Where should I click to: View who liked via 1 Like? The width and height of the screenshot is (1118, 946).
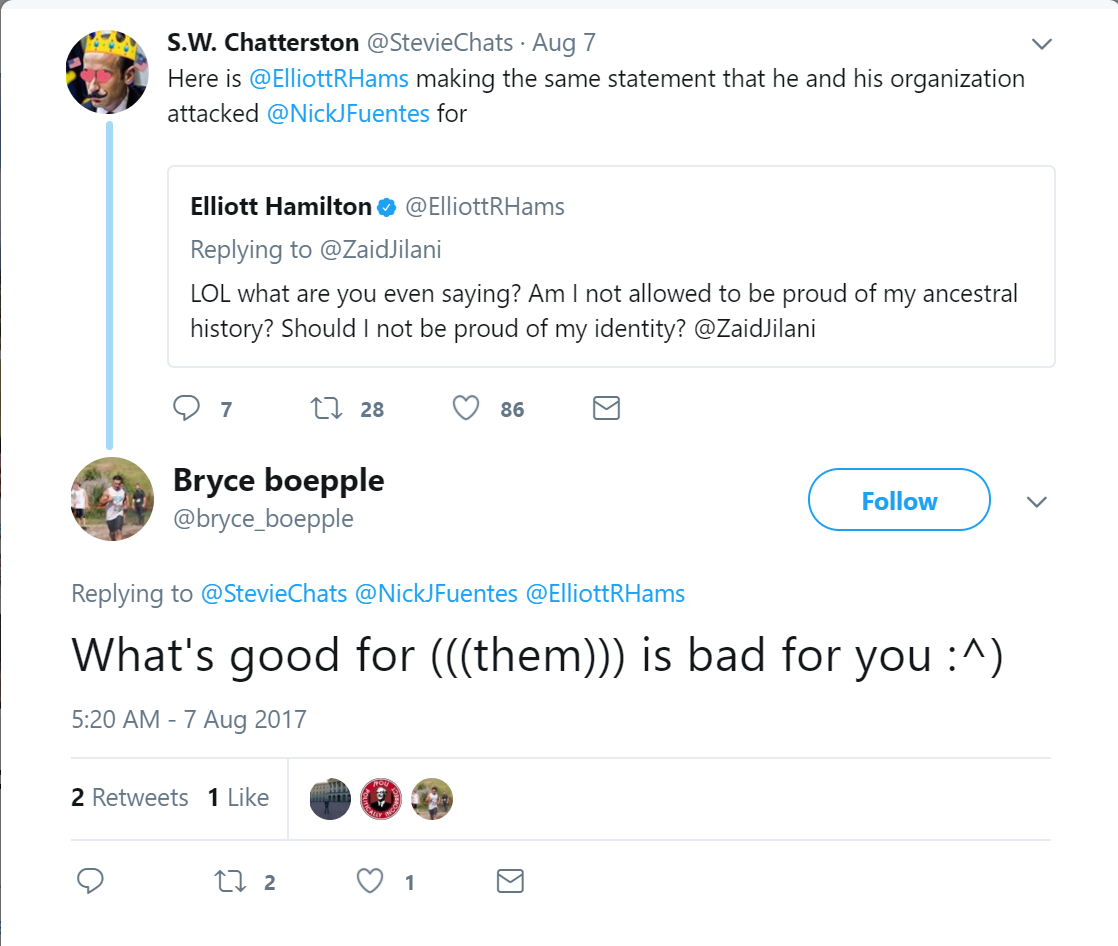pyautogui.click(x=238, y=797)
